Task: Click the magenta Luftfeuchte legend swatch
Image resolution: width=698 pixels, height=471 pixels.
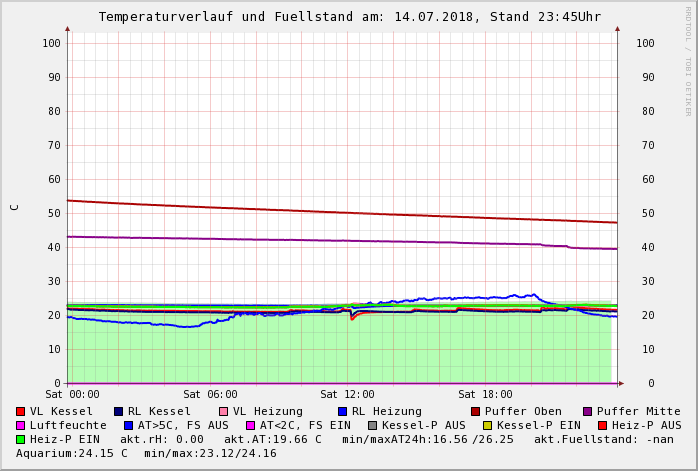Action: pos(21,426)
